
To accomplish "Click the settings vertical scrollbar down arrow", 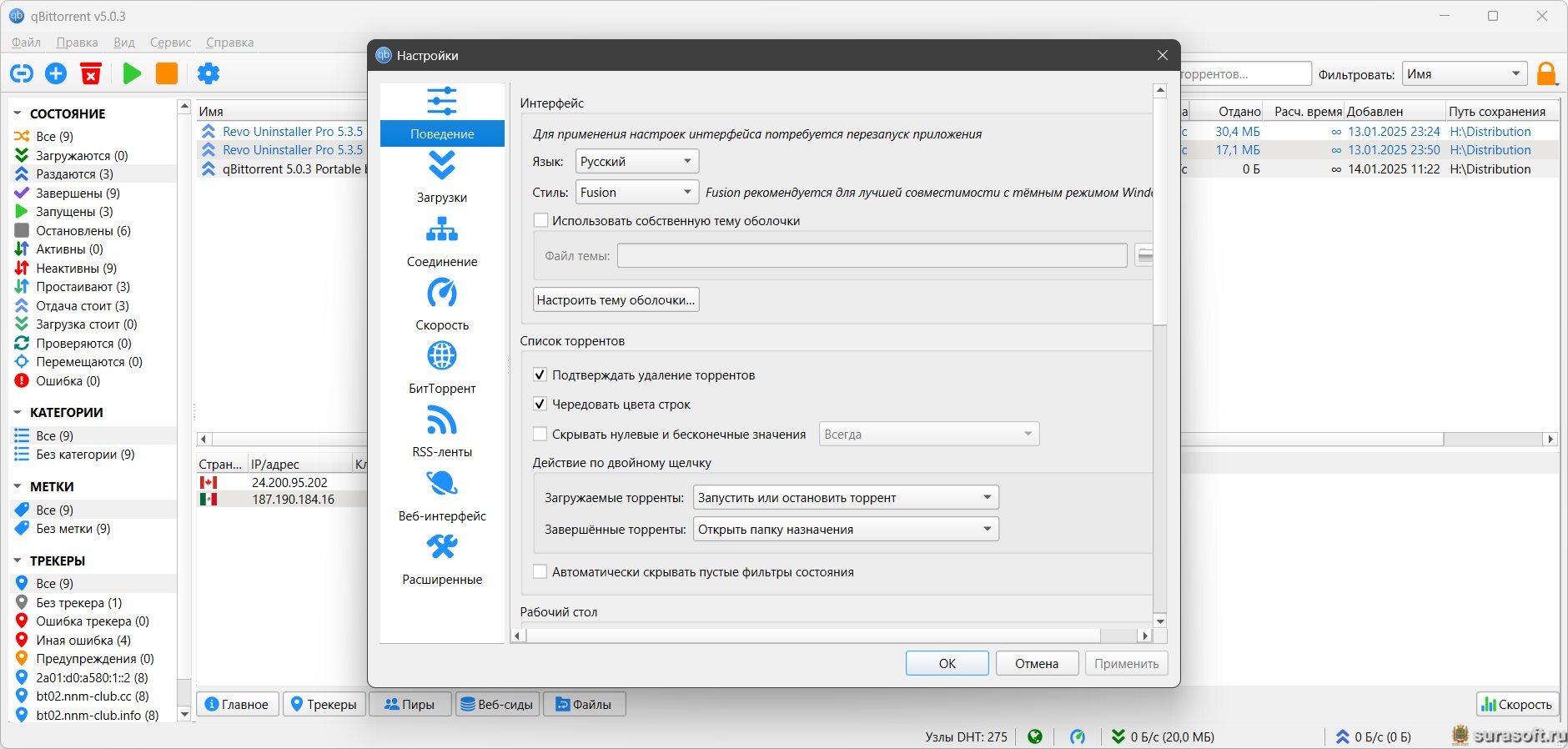I will point(1159,621).
